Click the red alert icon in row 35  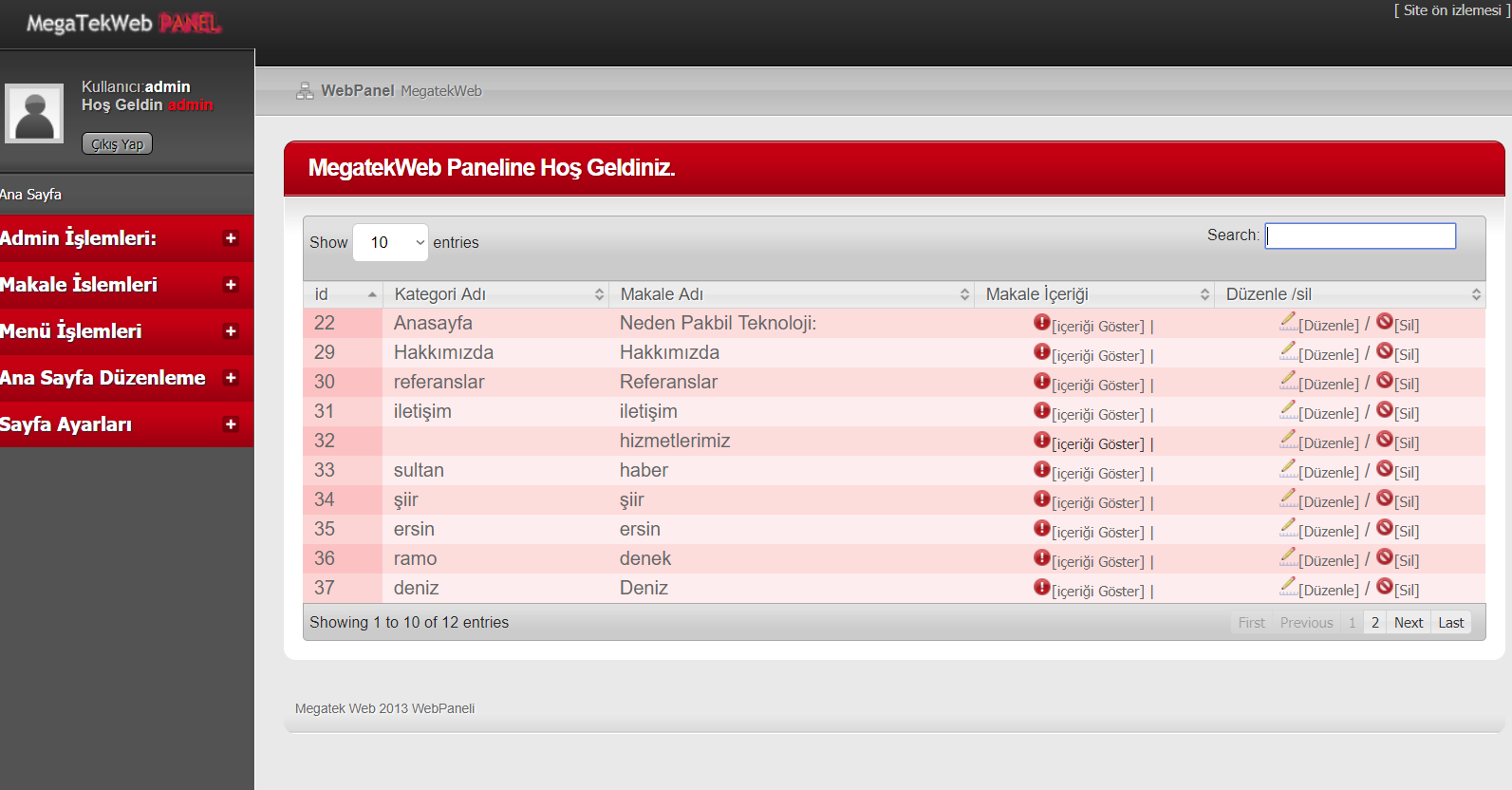(1041, 529)
